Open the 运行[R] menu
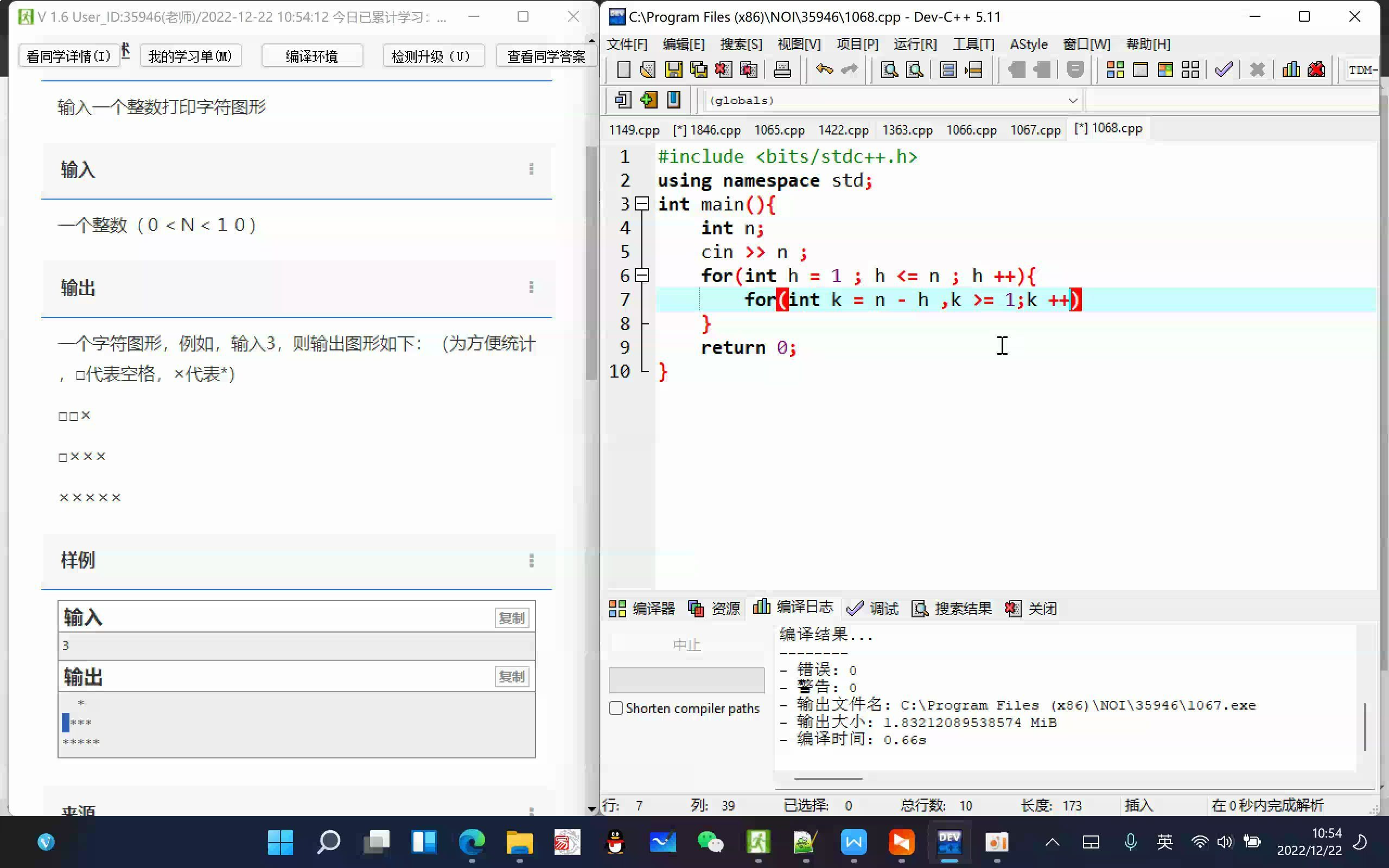 point(915,44)
